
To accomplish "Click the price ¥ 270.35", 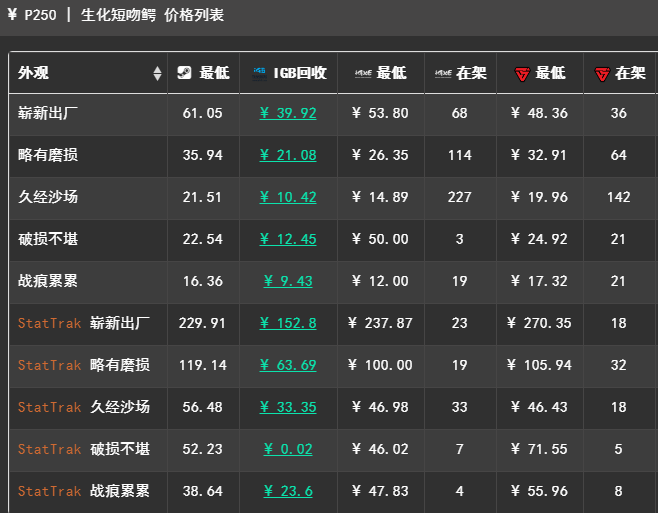I will (x=539, y=323).
